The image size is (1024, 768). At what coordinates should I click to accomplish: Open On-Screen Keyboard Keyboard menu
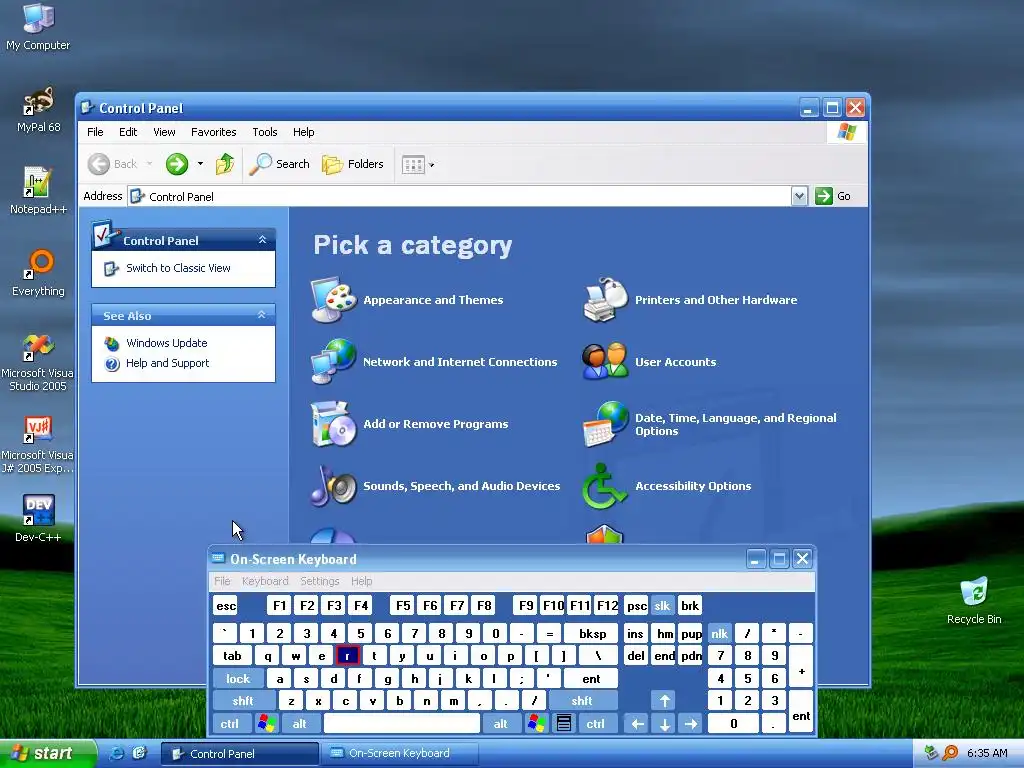[x=265, y=581]
